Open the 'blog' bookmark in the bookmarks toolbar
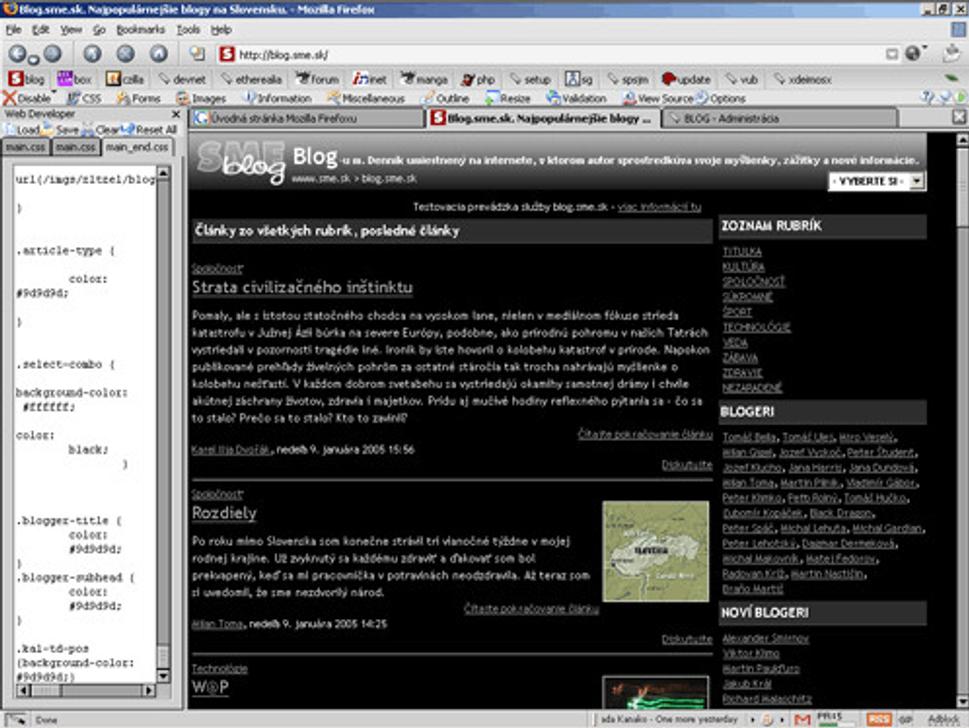Screen dimensions: 969x728 pyautogui.click(x=27, y=79)
